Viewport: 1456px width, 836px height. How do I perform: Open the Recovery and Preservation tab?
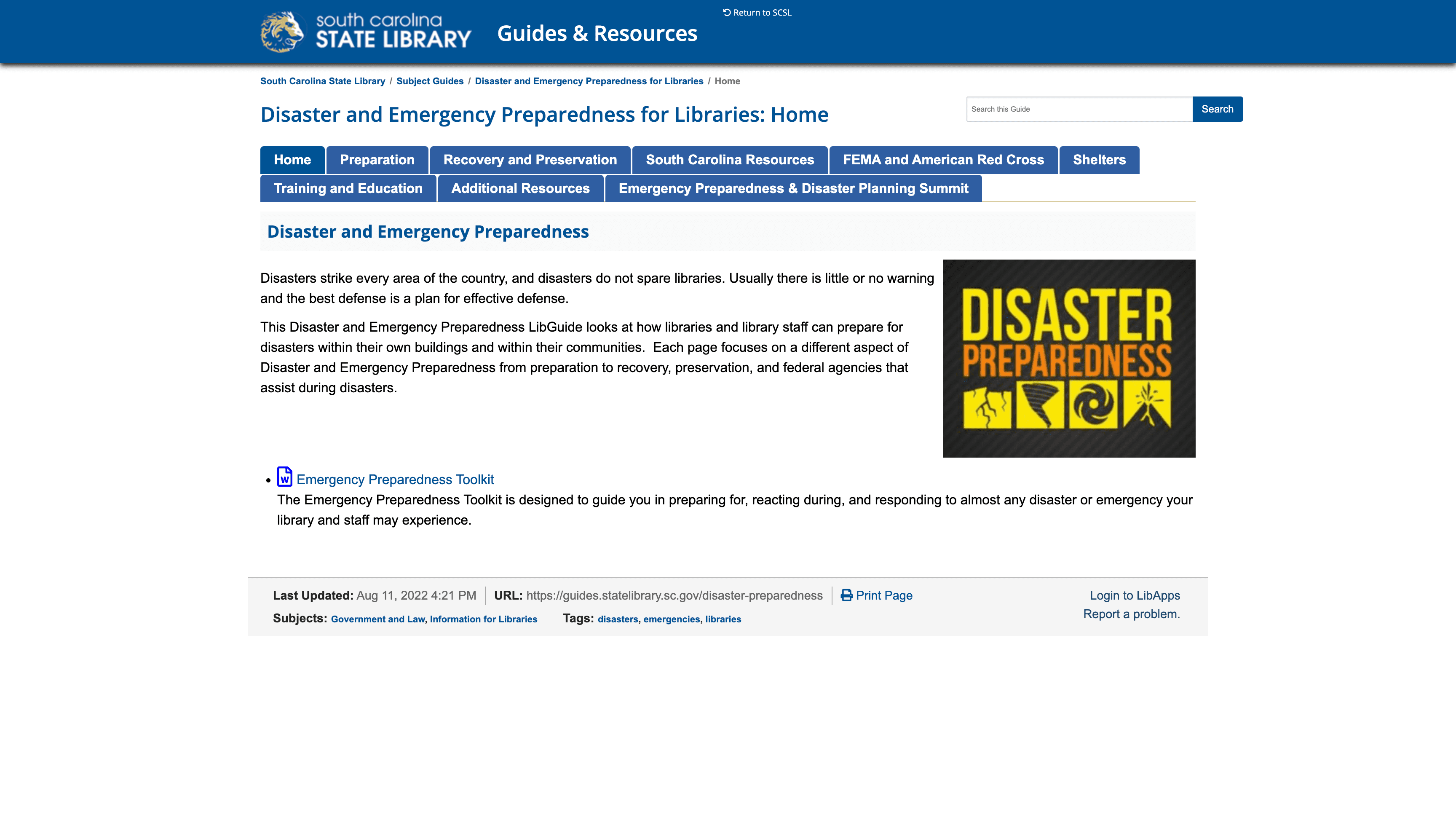tap(530, 160)
